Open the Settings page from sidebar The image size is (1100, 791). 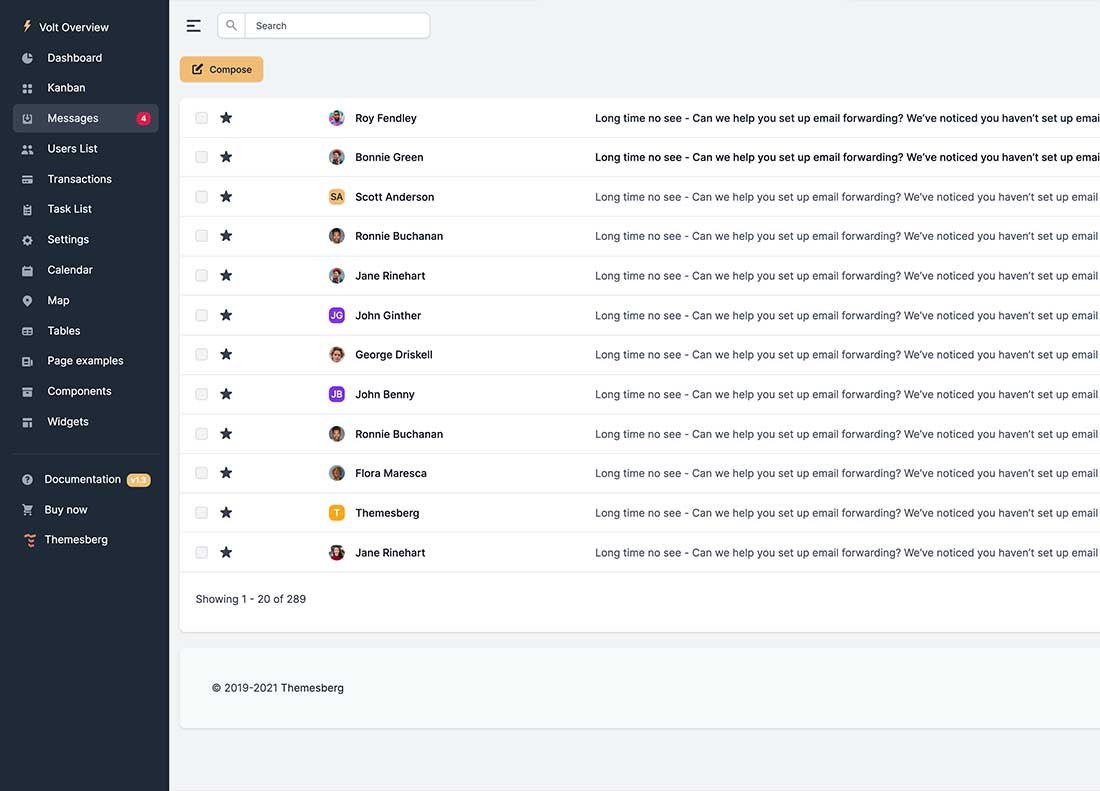[68, 239]
